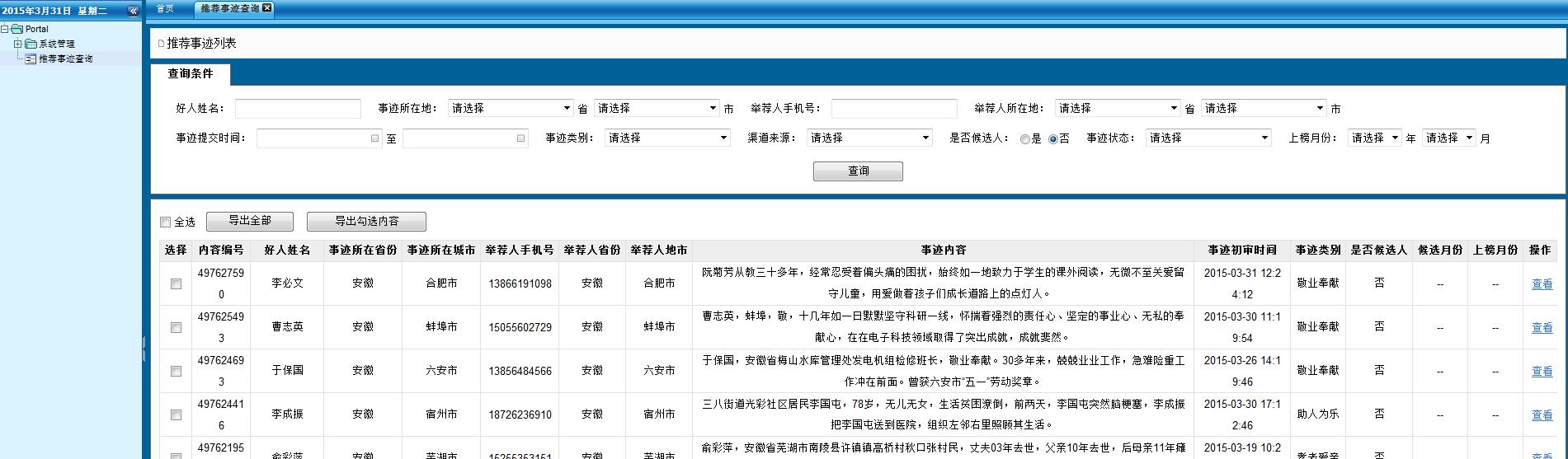Open the 渠道来源 dropdown
1568x459 pixels.
point(869,138)
